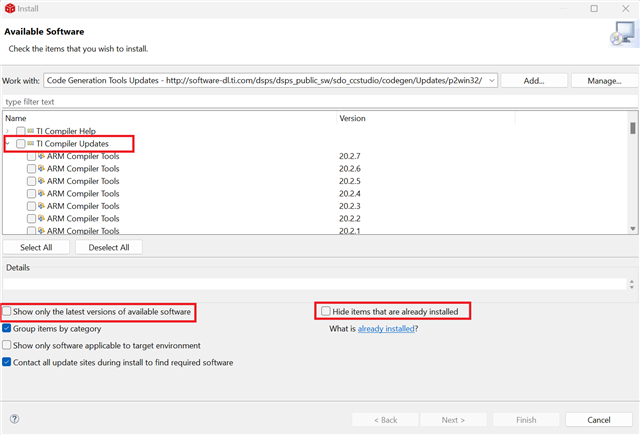Click the Add... button
Screen dimensions: 640x435
pos(534,81)
